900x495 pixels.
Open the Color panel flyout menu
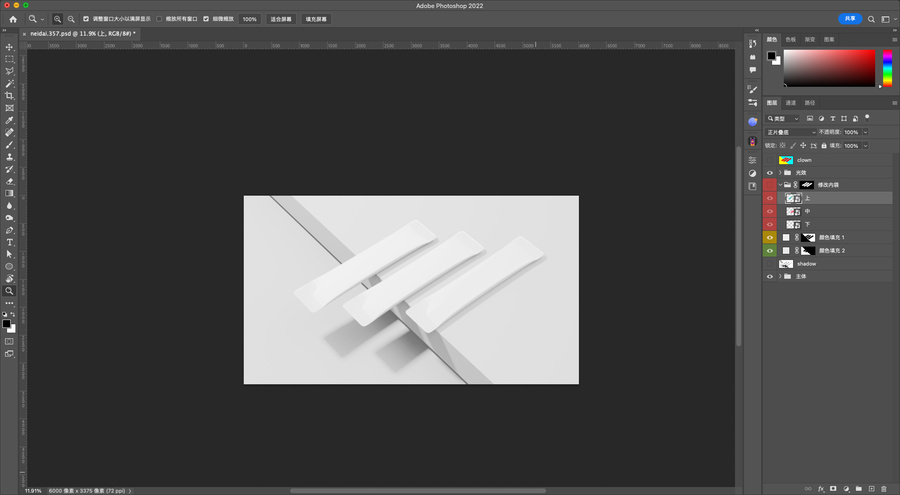coord(894,40)
